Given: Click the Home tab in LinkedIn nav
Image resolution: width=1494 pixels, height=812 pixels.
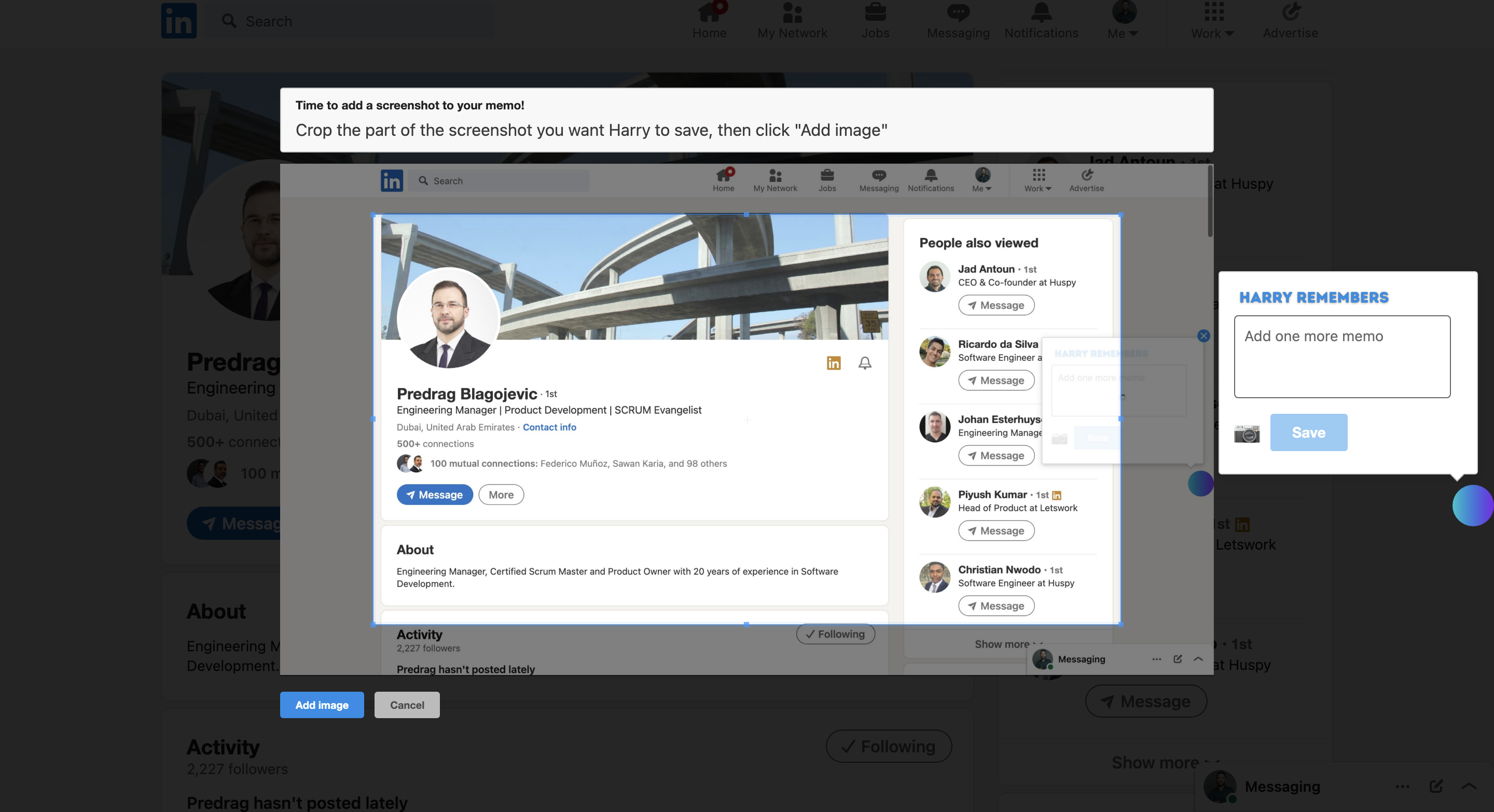Looking at the screenshot, I should pos(709,20).
